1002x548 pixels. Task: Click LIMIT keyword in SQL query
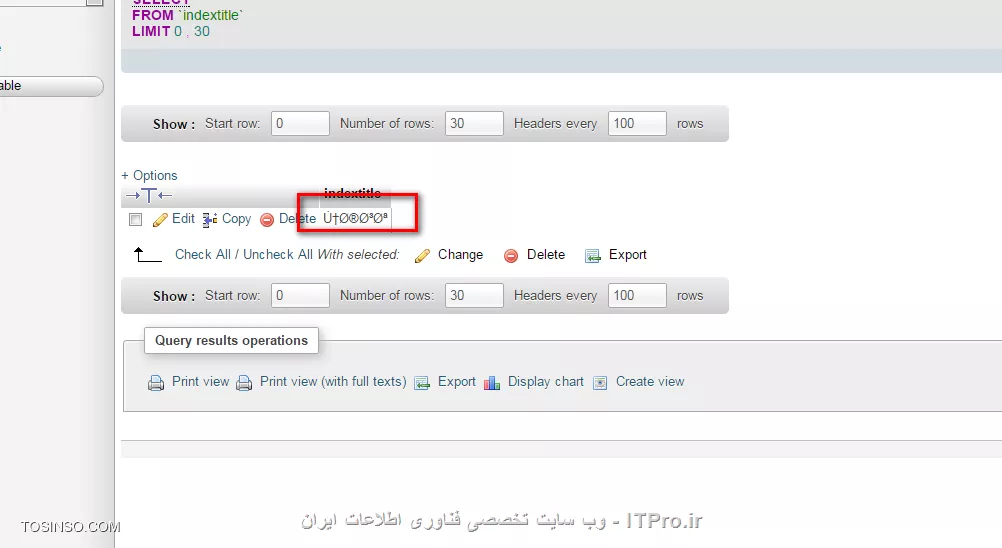(x=151, y=31)
